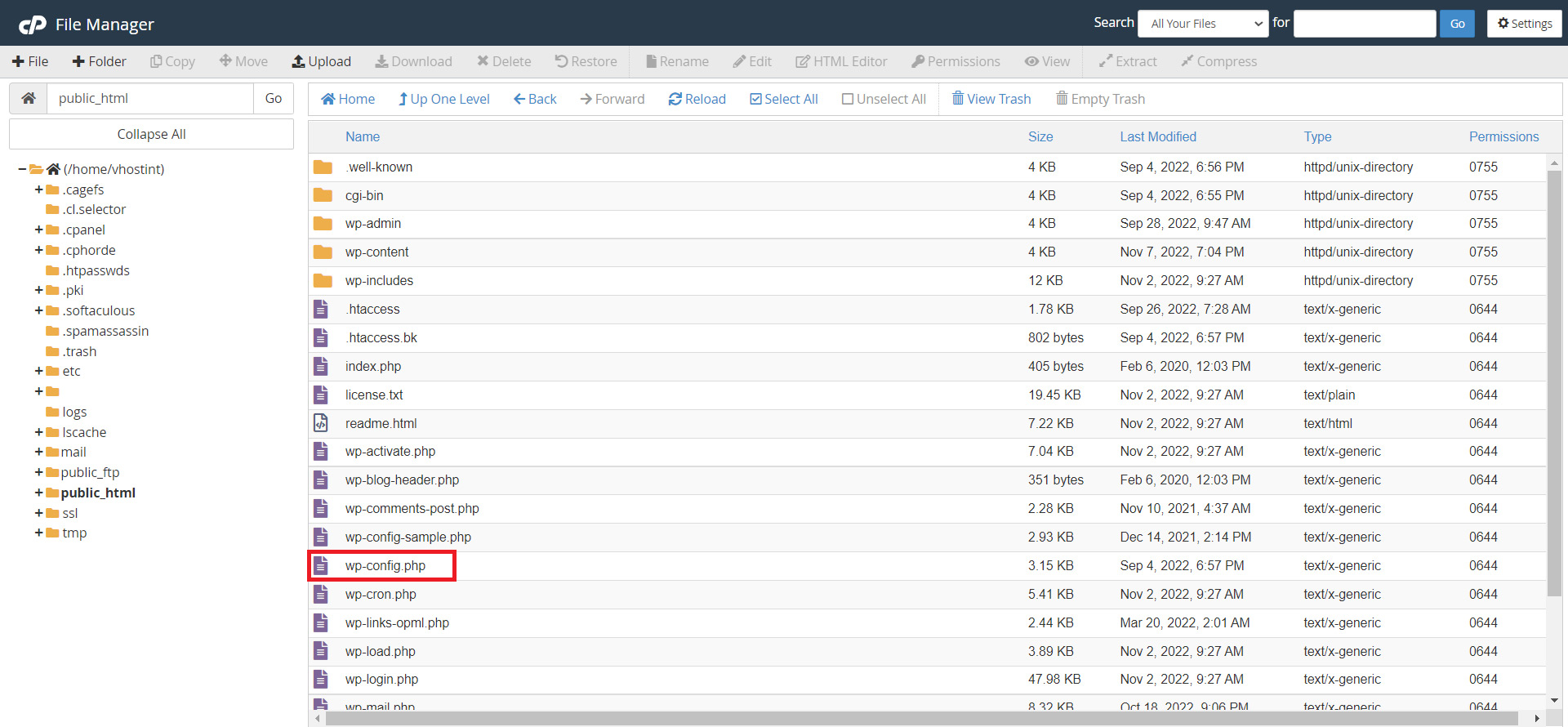Image resolution: width=1568 pixels, height=727 pixels.
Task: Open the Settings button
Action: [x=1524, y=24]
